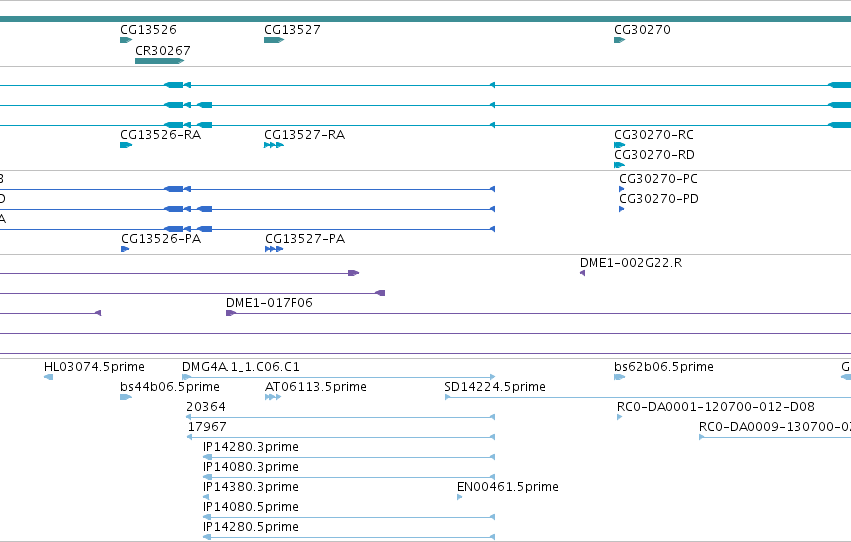
Task: Click the CR30267 gene label
Action: coord(163,51)
